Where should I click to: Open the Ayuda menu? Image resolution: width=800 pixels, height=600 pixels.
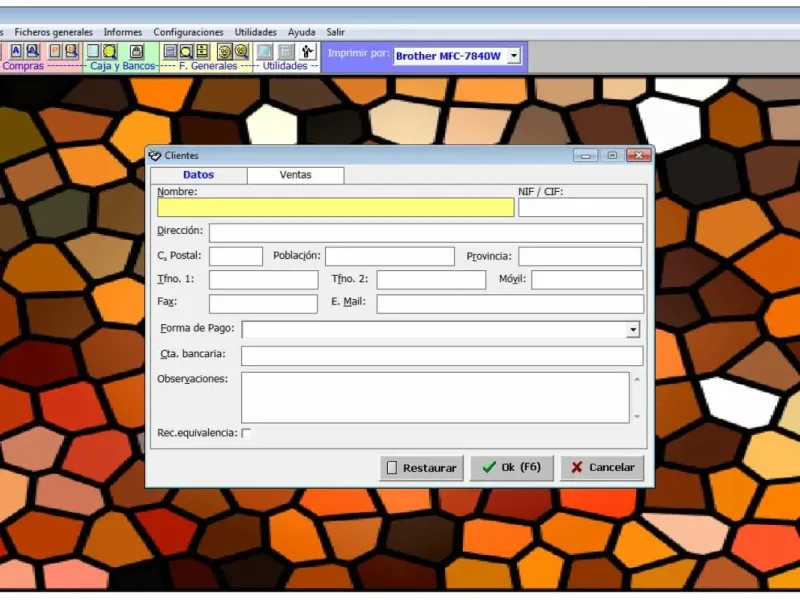tap(302, 32)
